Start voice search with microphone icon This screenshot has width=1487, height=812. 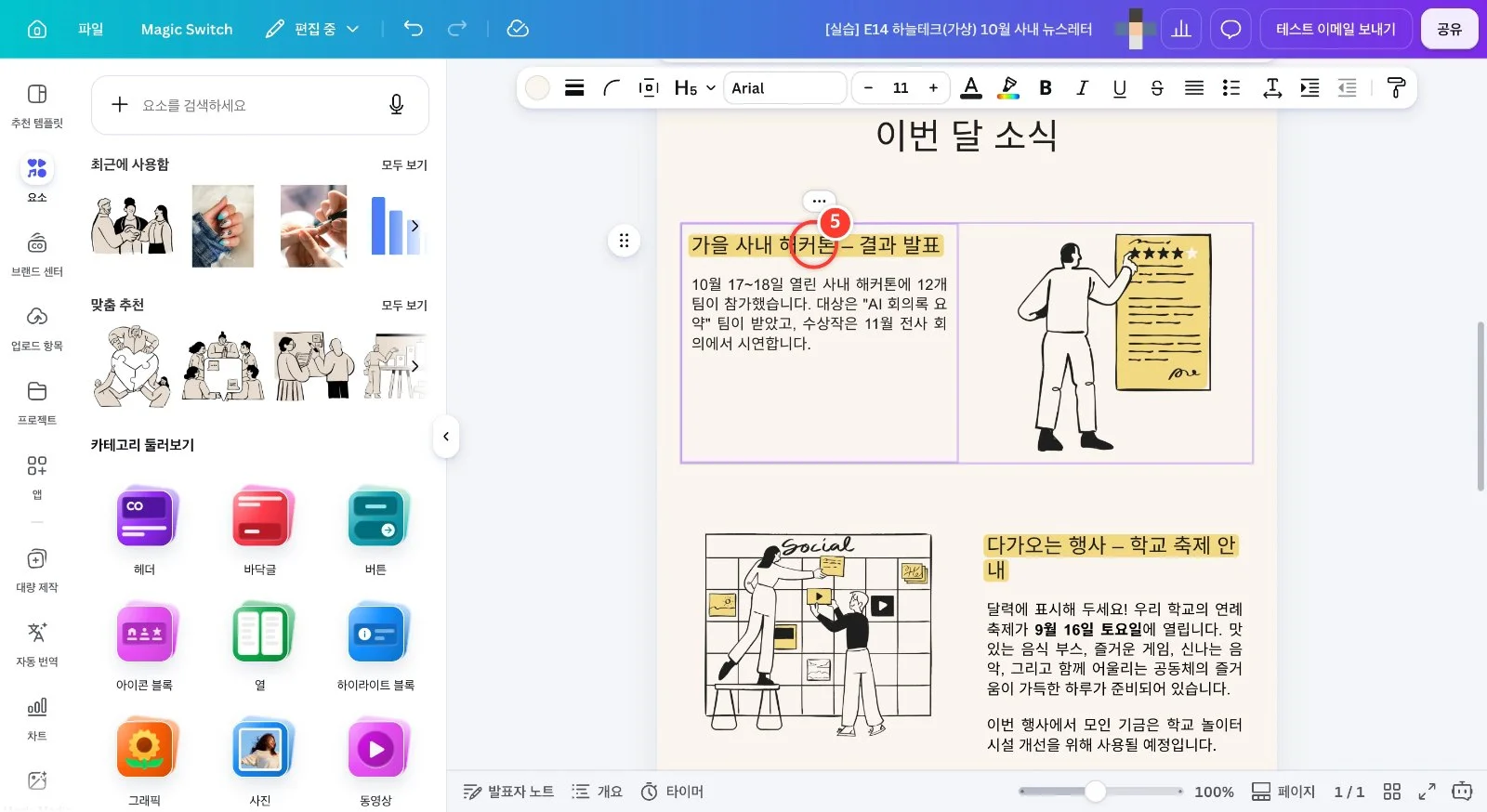397,105
